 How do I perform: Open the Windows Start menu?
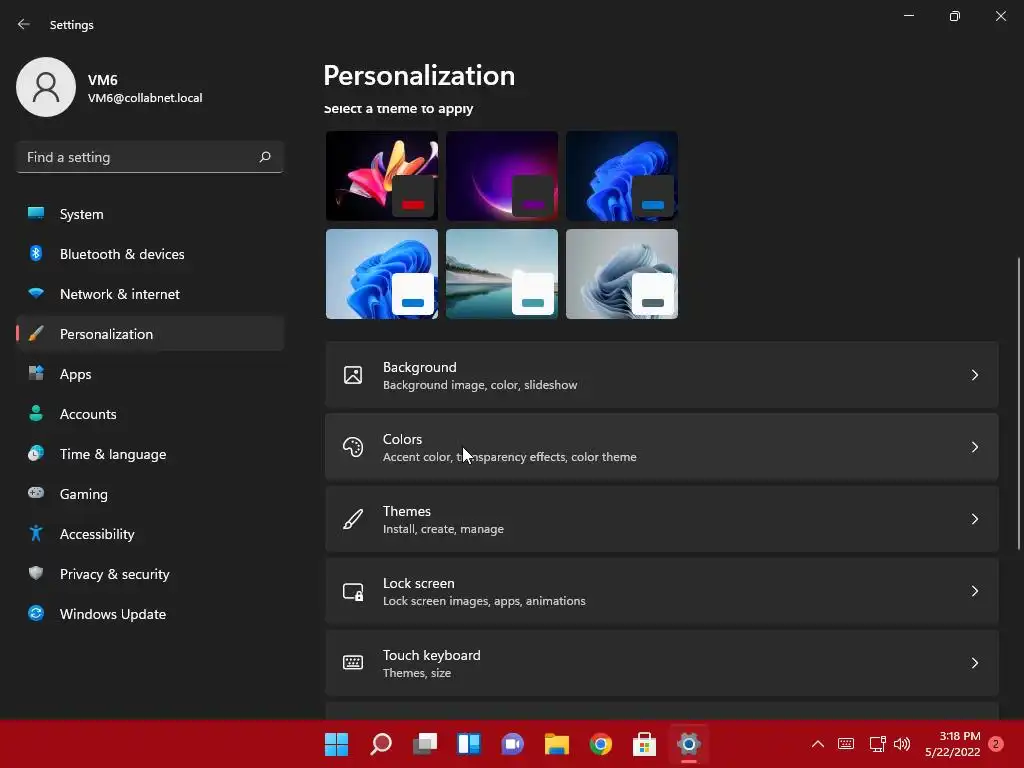pyautogui.click(x=336, y=744)
